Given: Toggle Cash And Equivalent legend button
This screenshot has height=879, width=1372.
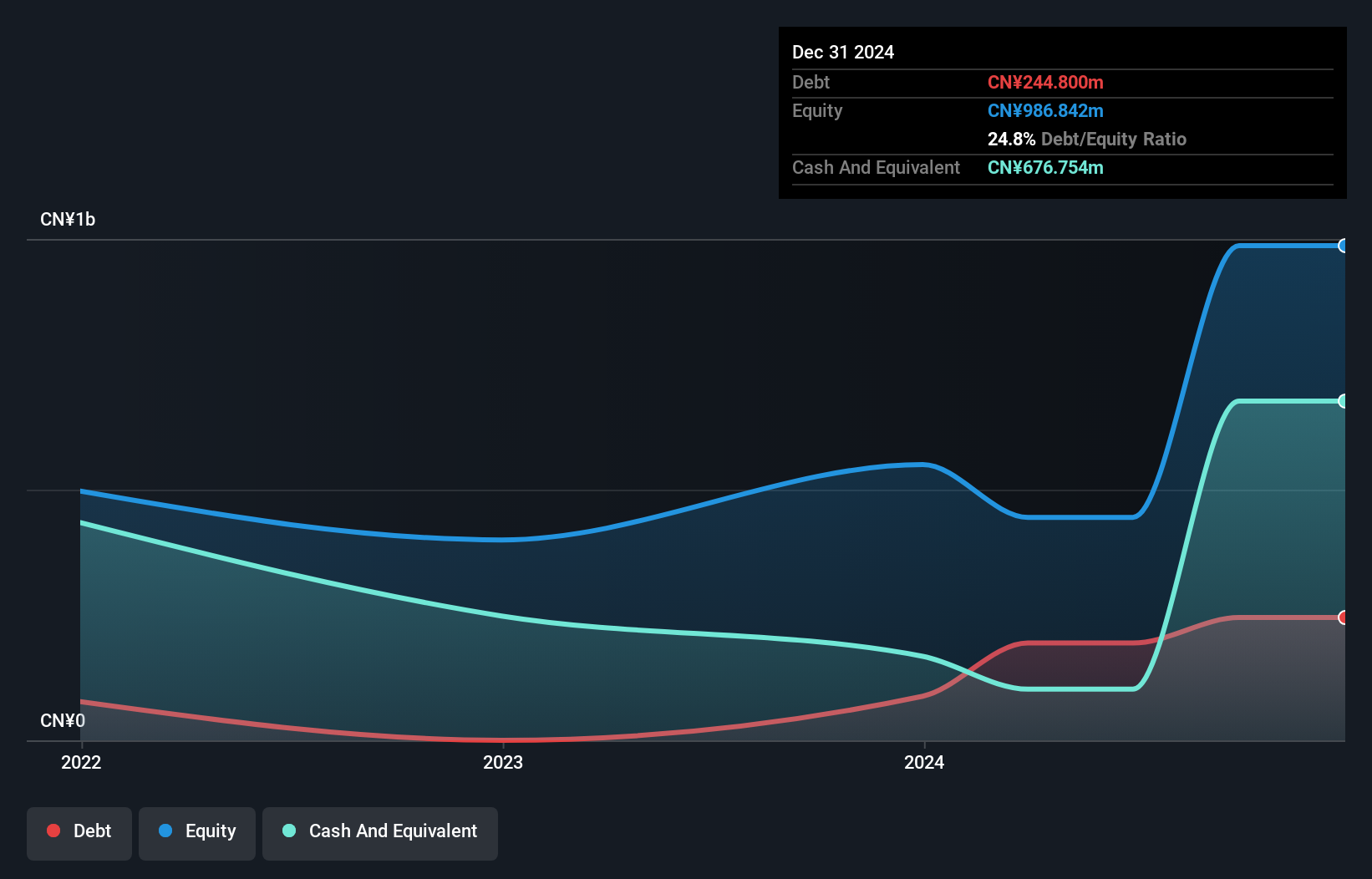Looking at the screenshot, I should click(x=380, y=833).
